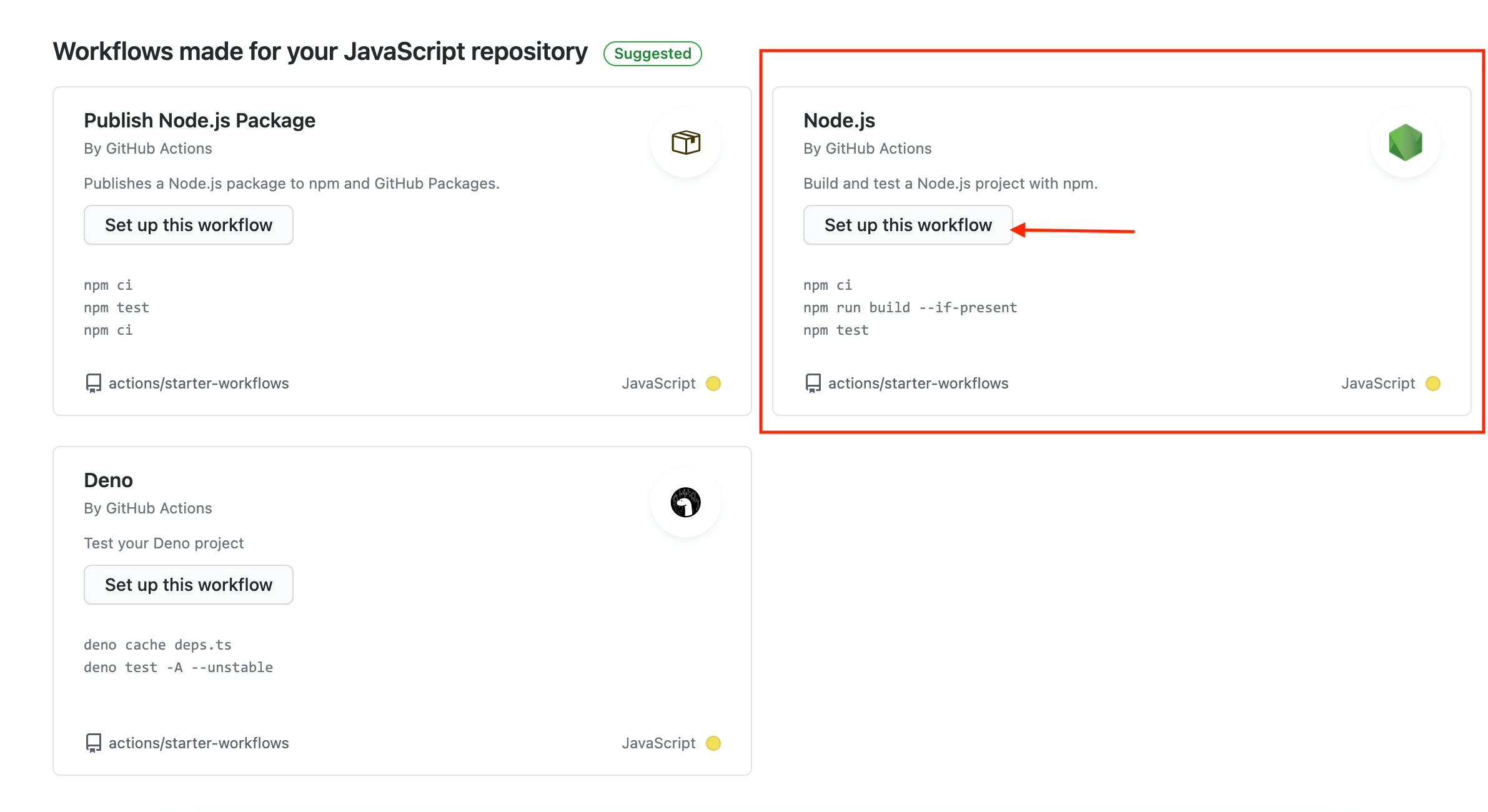The width and height of the screenshot is (1488, 812).
Task: Click 'npm run build --if-present' code line
Action: (910, 308)
